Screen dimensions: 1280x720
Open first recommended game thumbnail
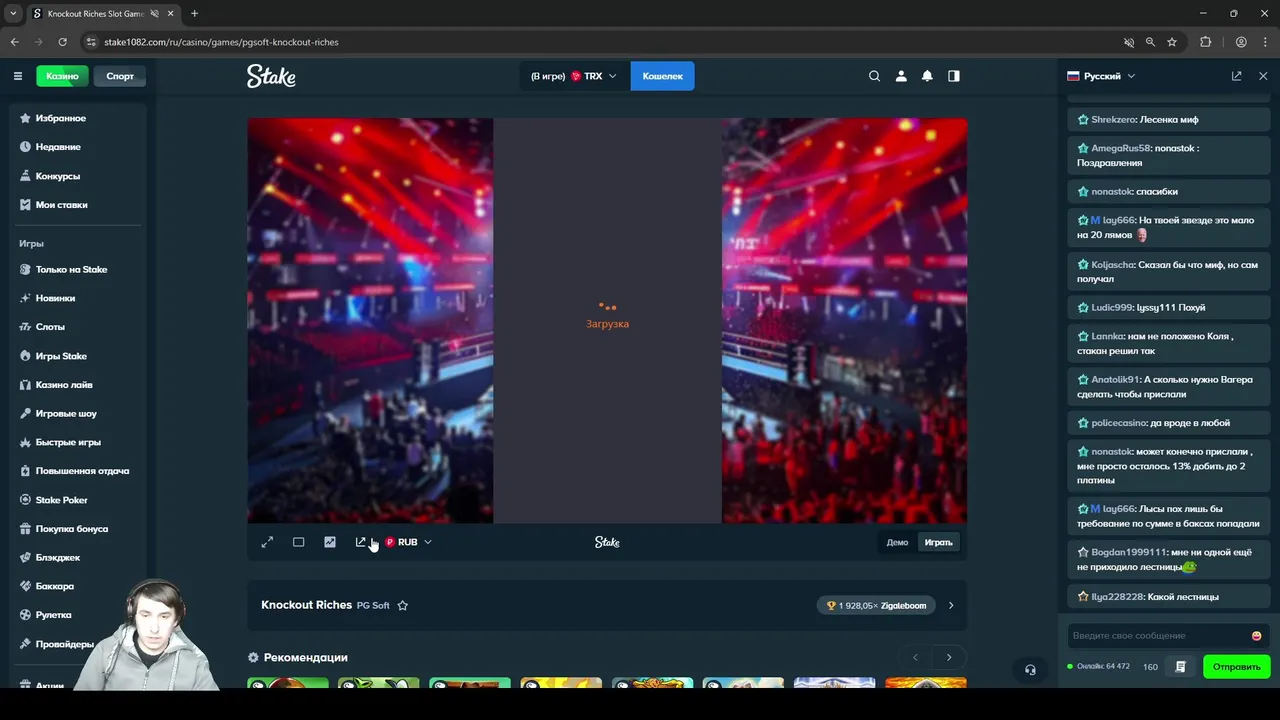(x=288, y=683)
